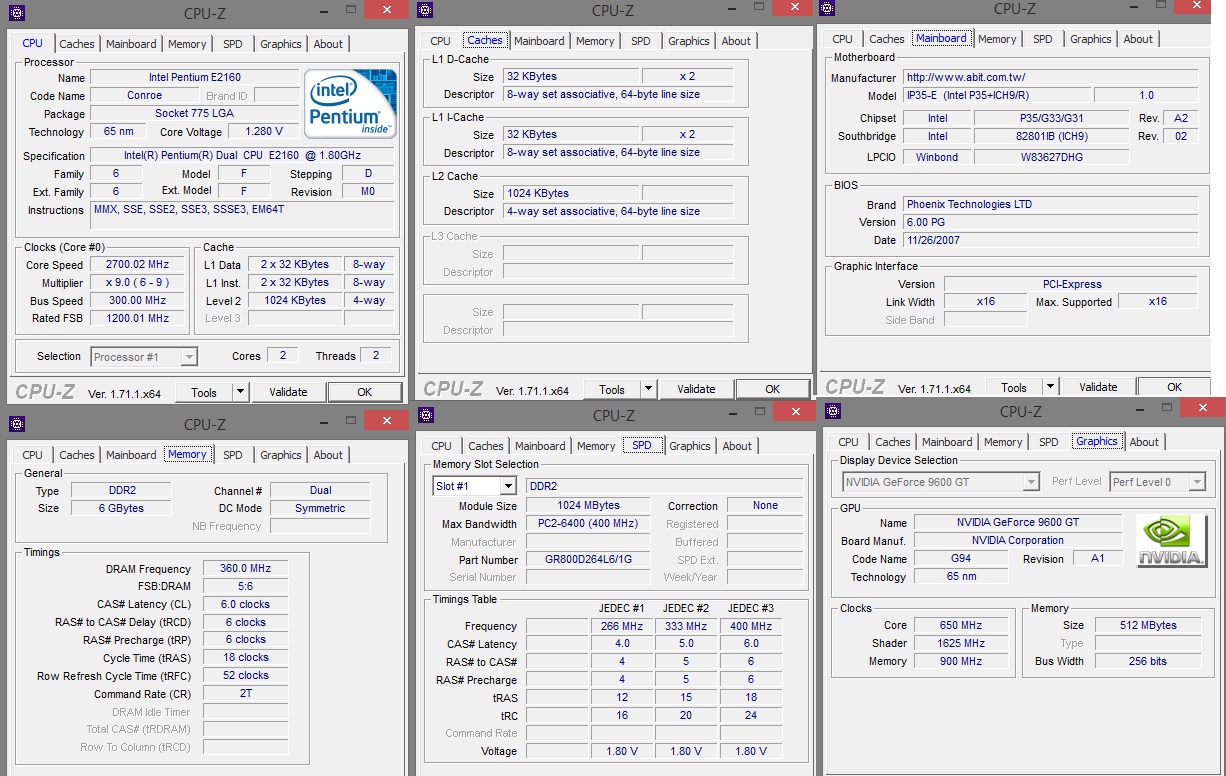1226x776 pixels.
Task: Click the LPCIO model W83627DHG
Action: pos(1052,157)
